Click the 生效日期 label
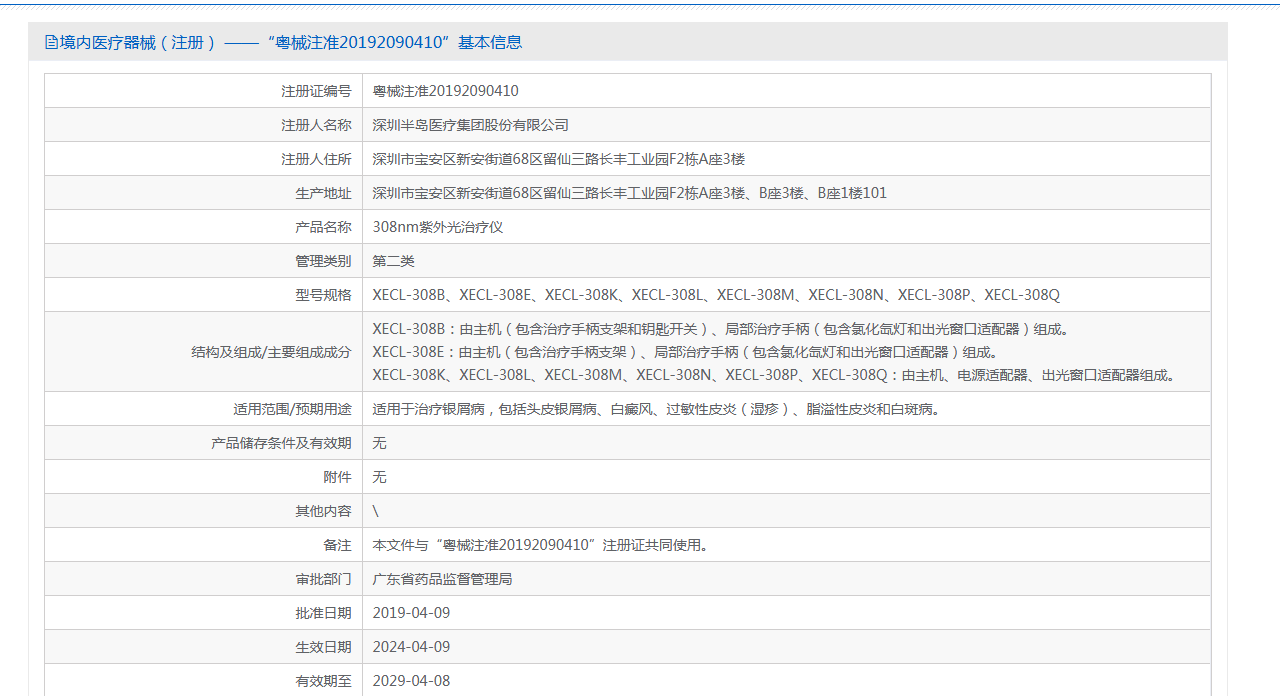The height and width of the screenshot is (696, 1280). [323, 647]
